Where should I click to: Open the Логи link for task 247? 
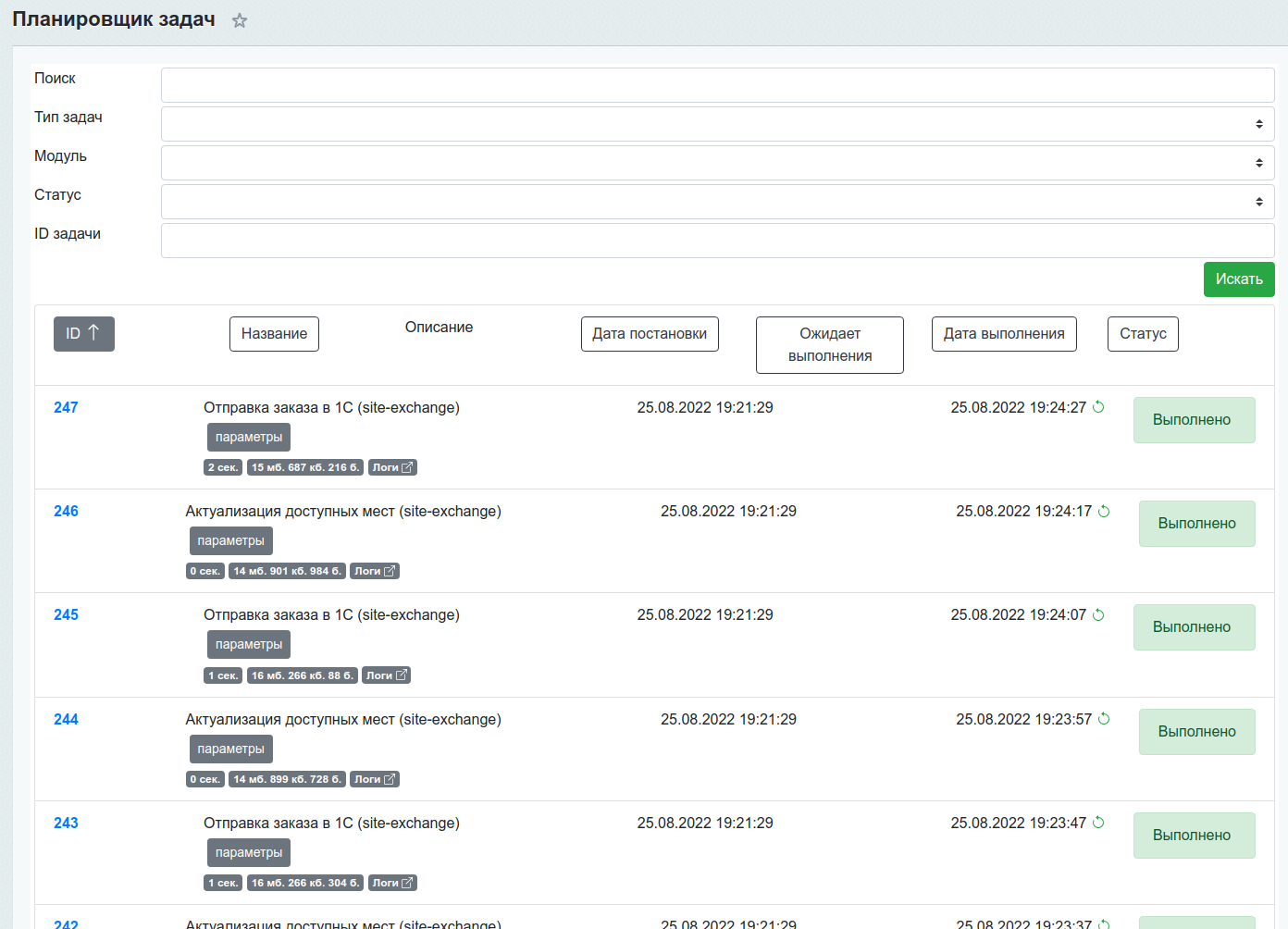click(x=392, y=467)
